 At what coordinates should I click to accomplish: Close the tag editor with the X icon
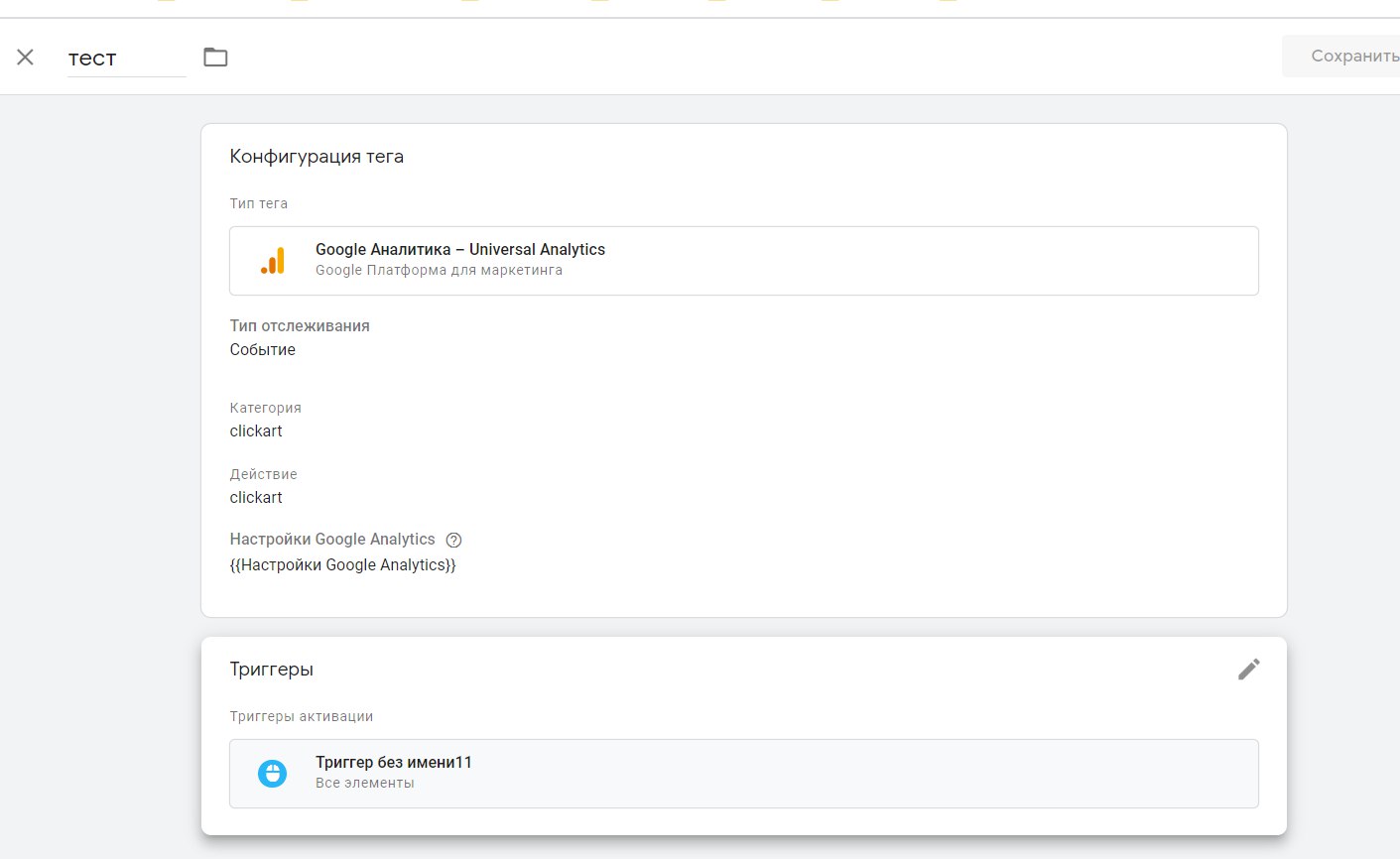[26, 58]
